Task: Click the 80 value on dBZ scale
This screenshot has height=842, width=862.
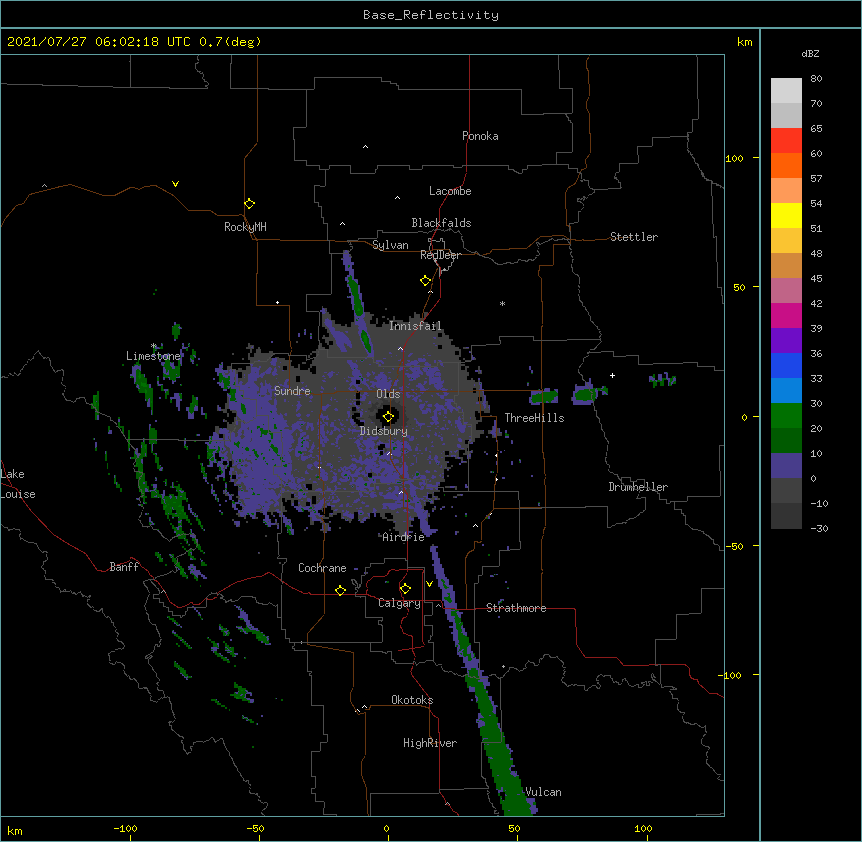Action: pos(816,79)
